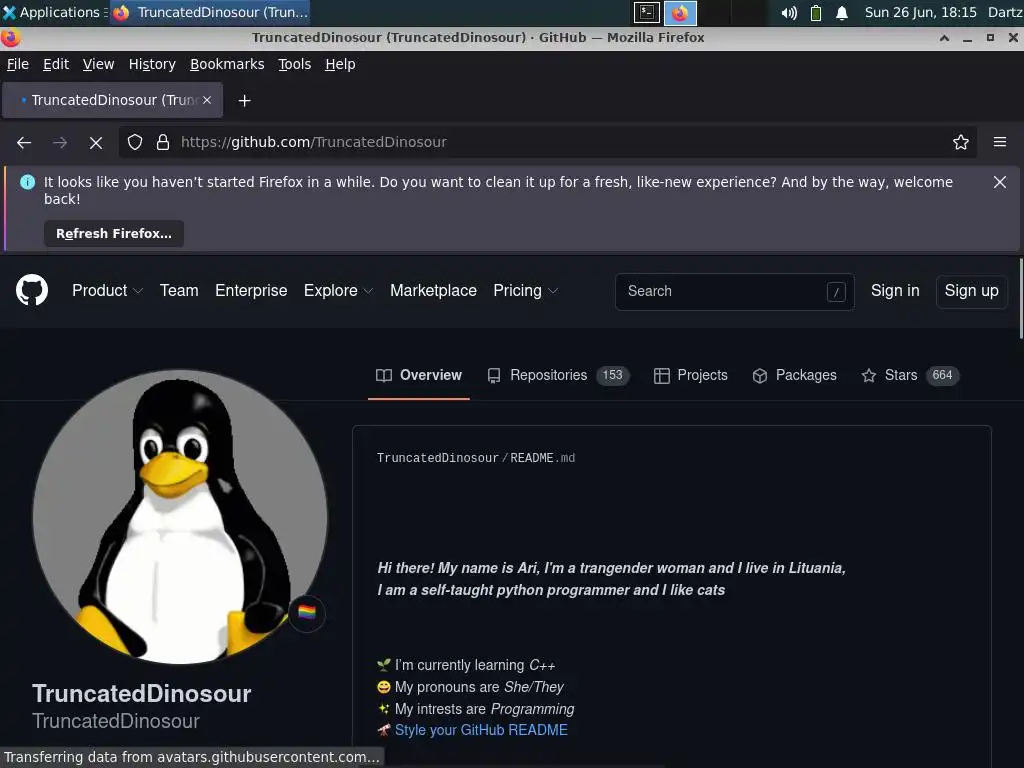Switch to the Projects tab

coord(690,375)
